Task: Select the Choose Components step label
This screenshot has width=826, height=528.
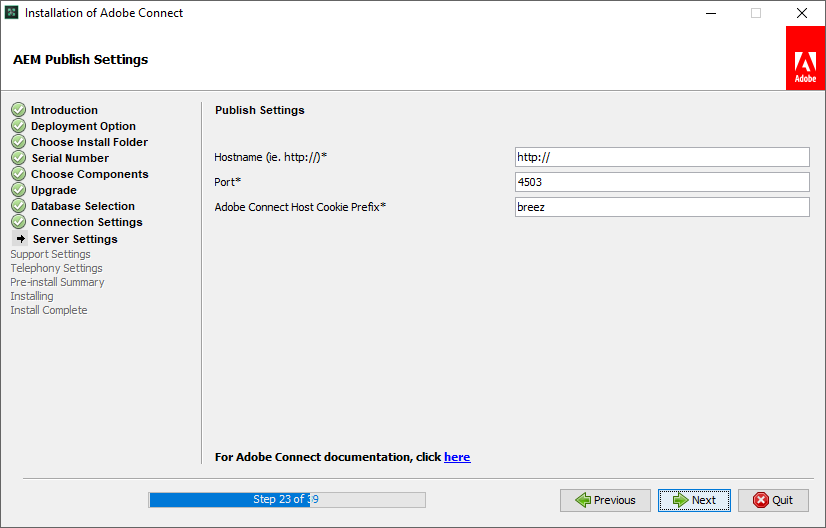Action: click(90, 174)
